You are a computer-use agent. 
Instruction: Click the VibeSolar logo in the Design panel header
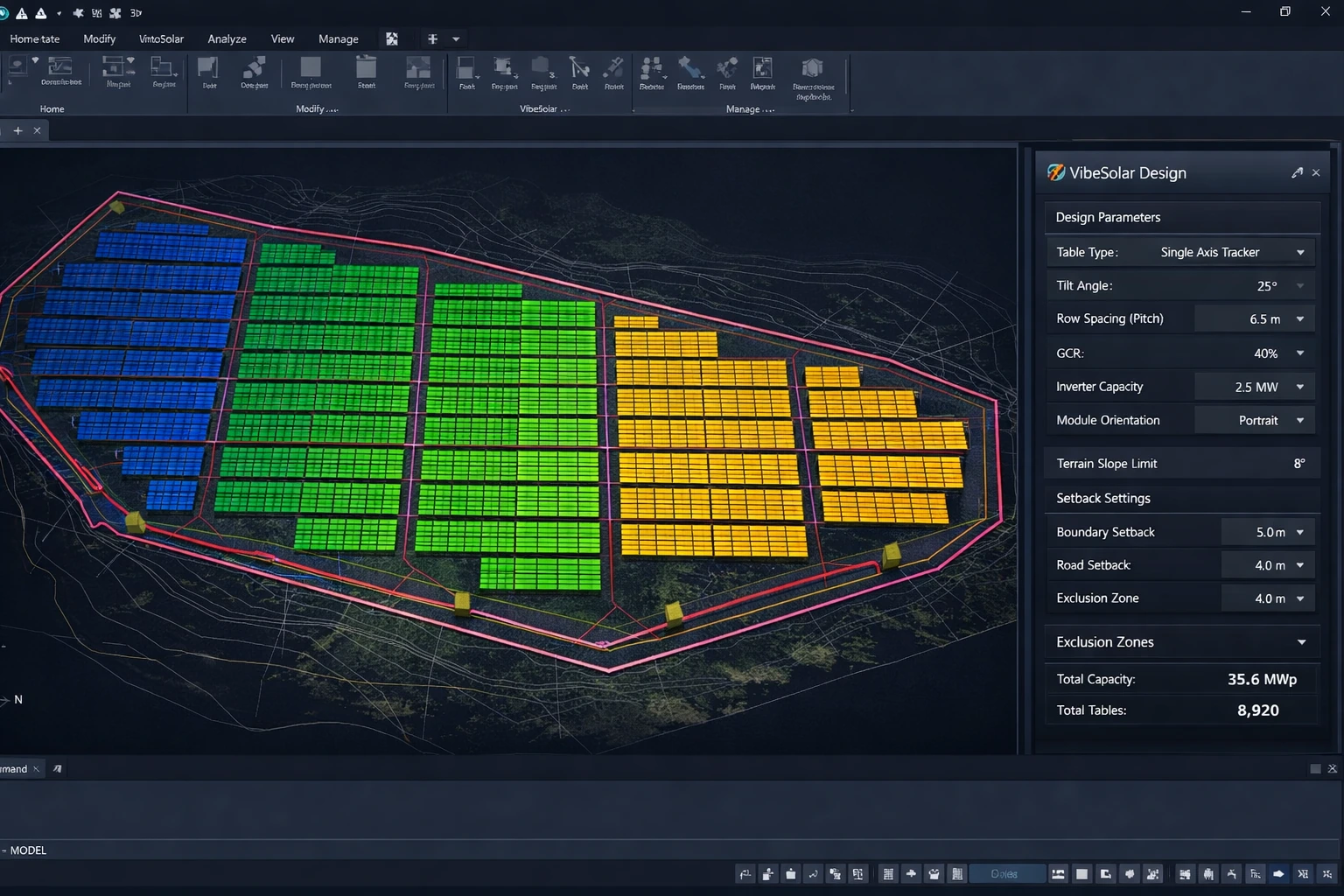coord(1055,172)
